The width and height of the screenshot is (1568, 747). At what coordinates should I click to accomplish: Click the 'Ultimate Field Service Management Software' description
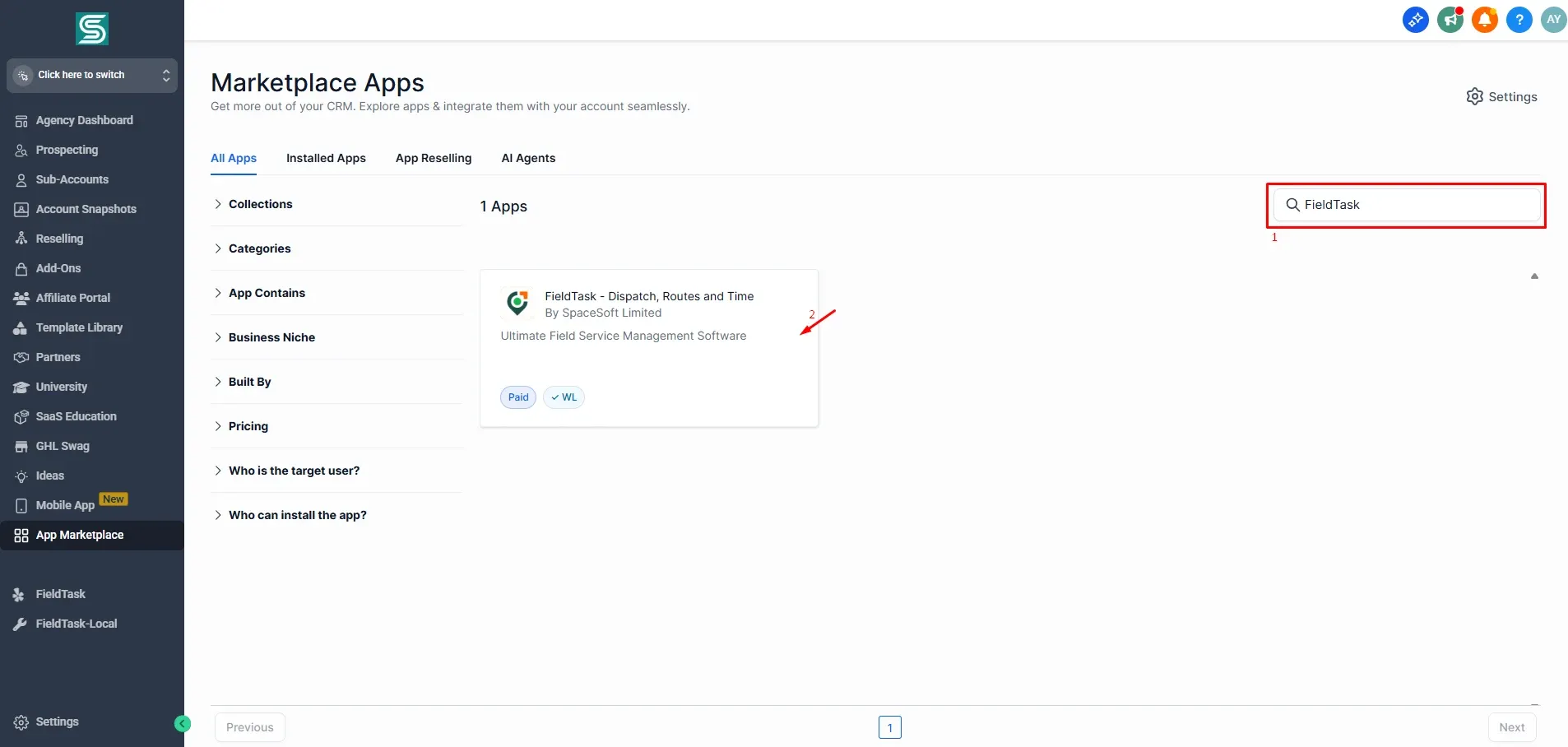(x=624, y=336)
